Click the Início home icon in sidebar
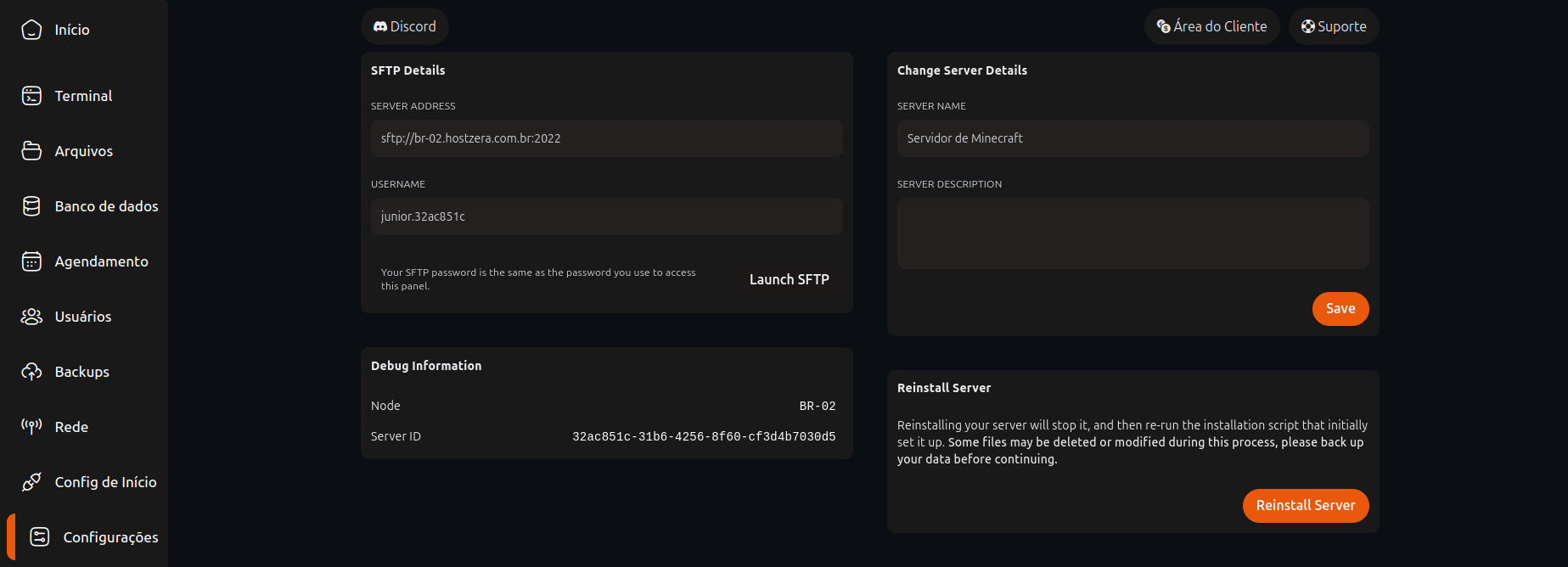The width and height of the screenshot is (1568, 567). (x=31, y=30)
